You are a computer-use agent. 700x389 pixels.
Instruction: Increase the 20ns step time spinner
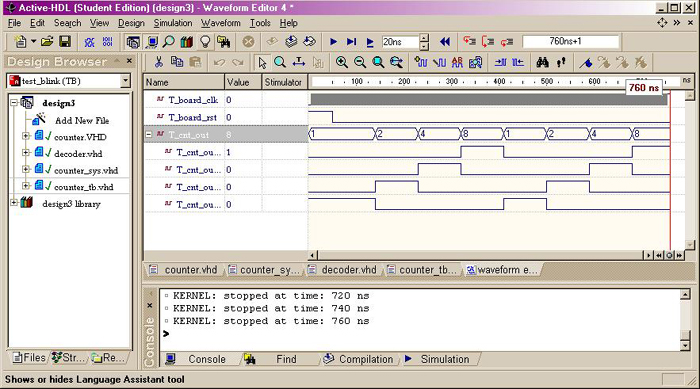point(424,38)
